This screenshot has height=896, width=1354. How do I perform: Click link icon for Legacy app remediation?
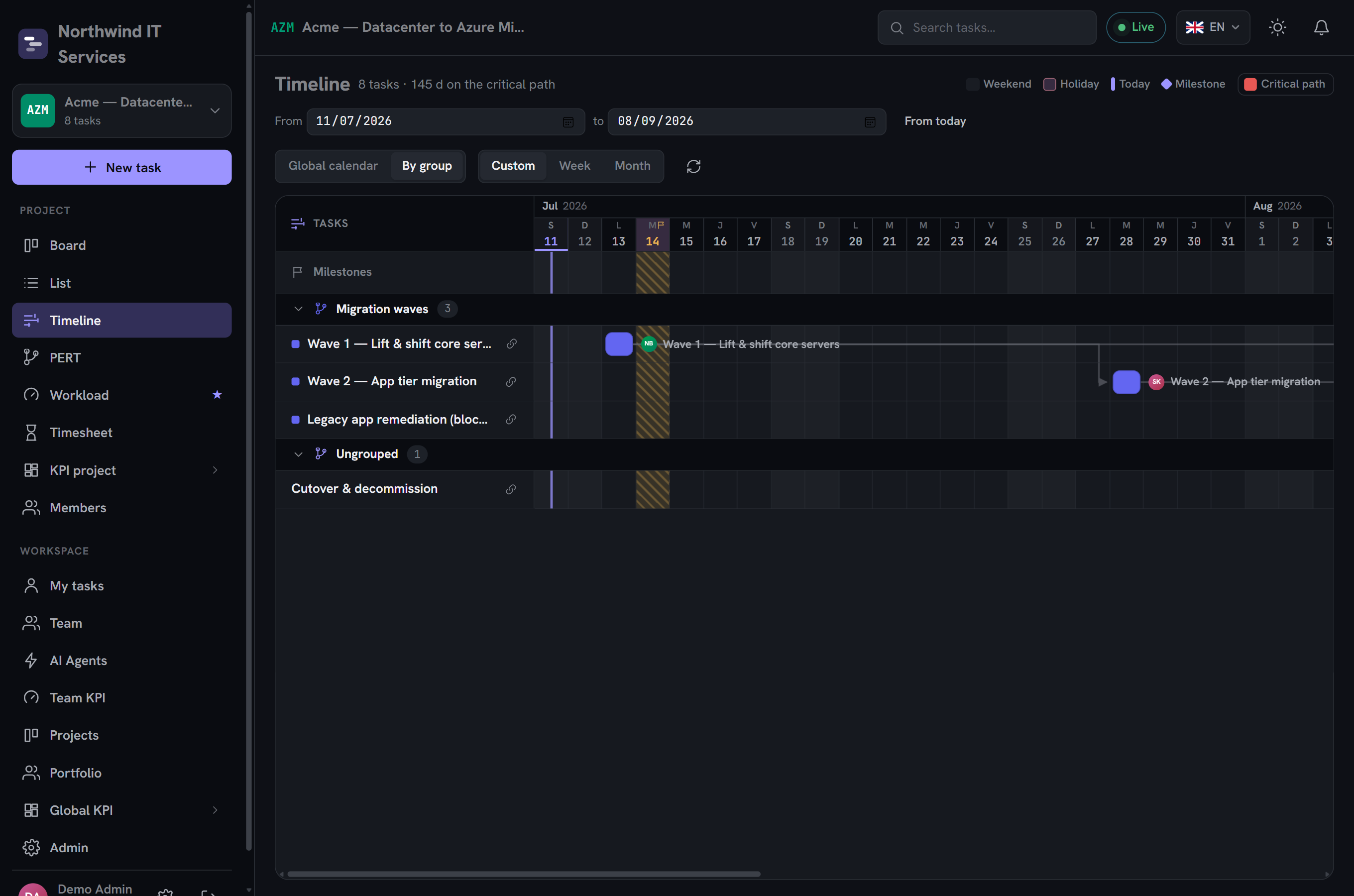(511, 420)
